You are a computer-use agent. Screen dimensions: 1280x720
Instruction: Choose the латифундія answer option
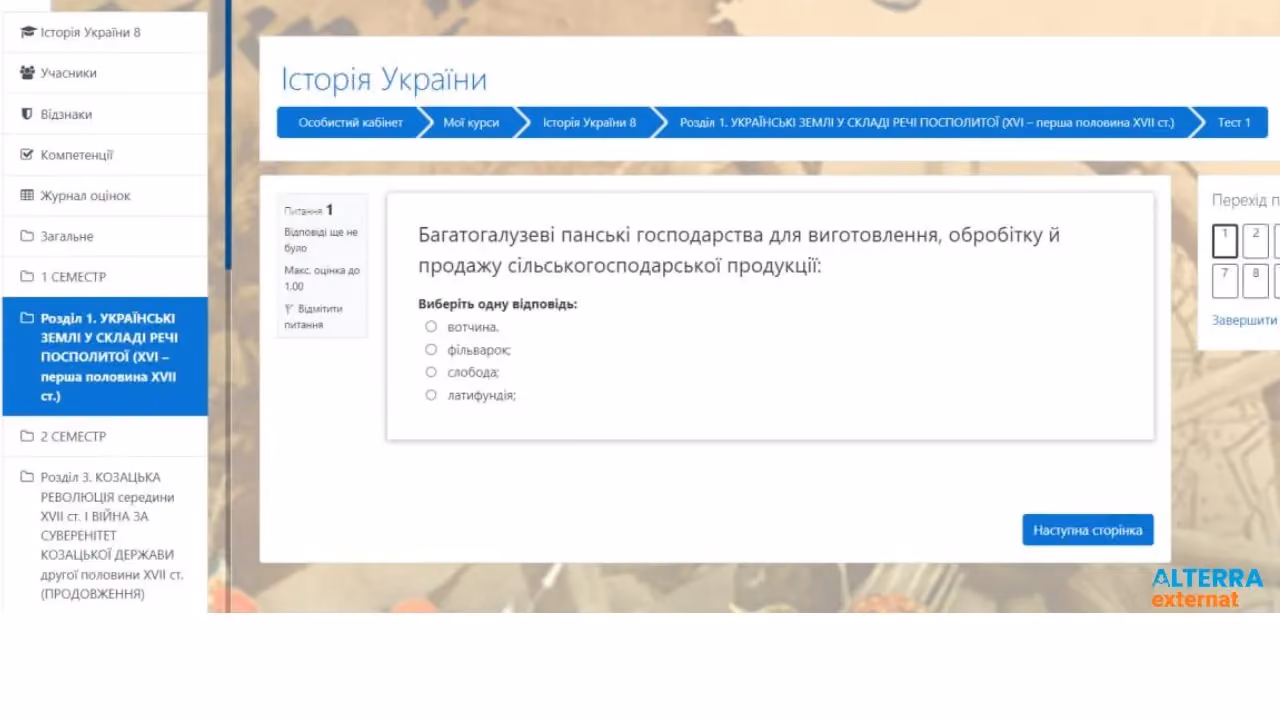tap(431, 395)
